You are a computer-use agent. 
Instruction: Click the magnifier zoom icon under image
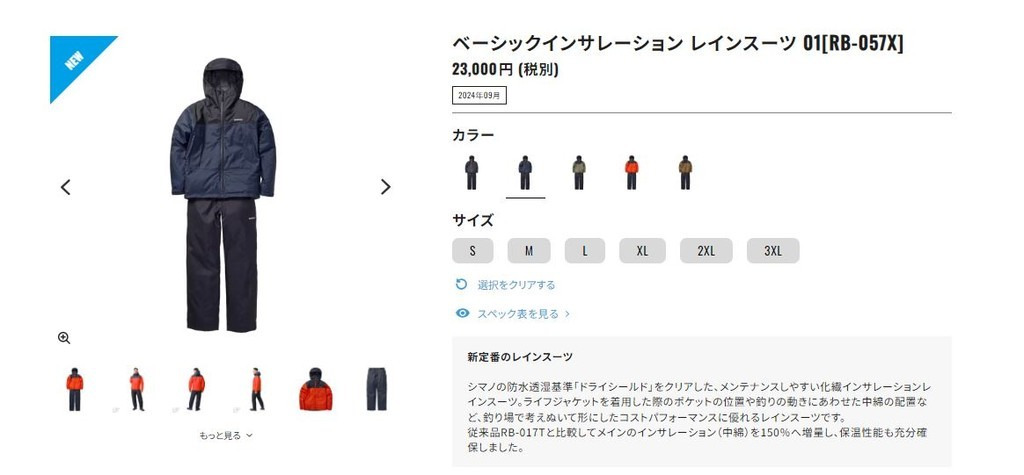[64, 338]
